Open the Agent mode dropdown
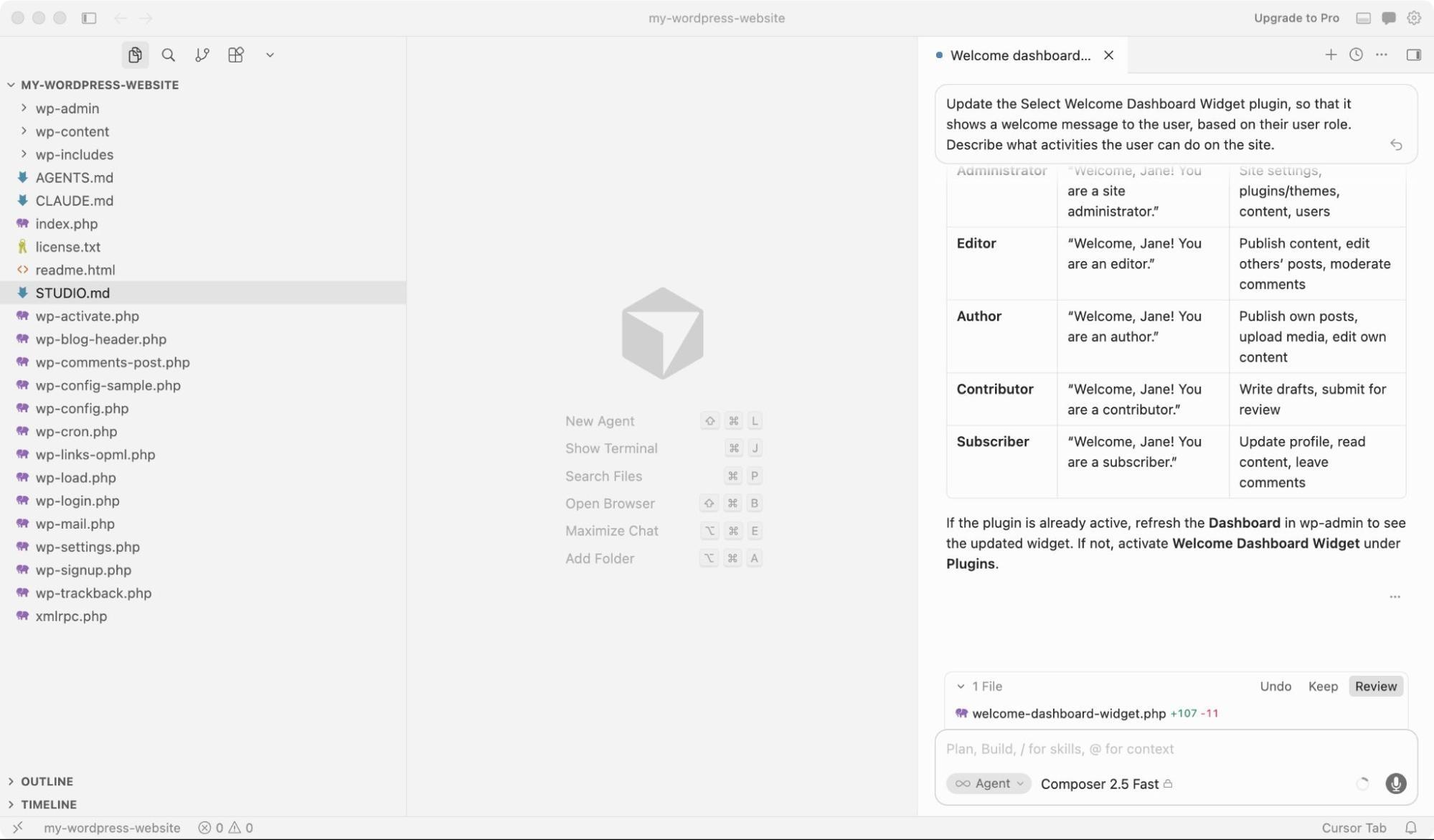The image size is (1434, 840). click(x=989, y=784)
